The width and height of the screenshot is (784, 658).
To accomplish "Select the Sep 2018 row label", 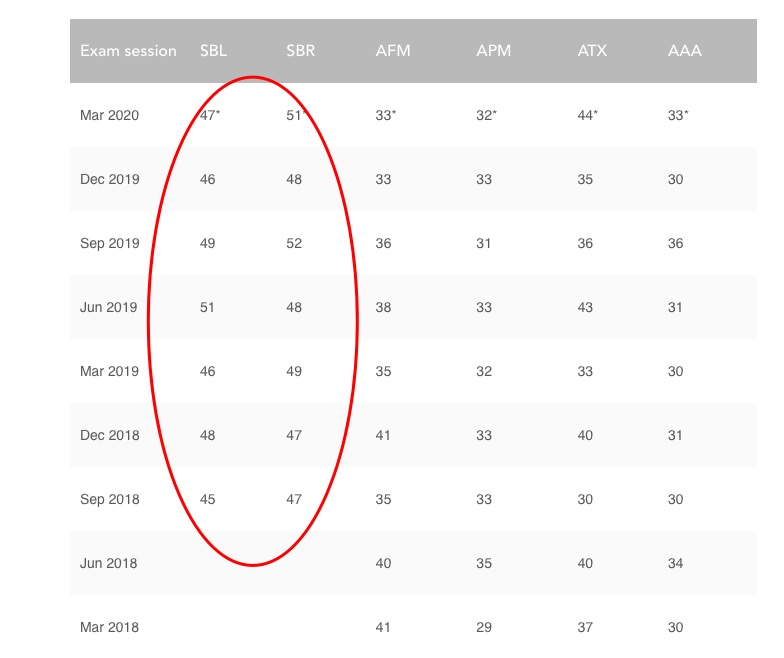I will coord(109,500).
